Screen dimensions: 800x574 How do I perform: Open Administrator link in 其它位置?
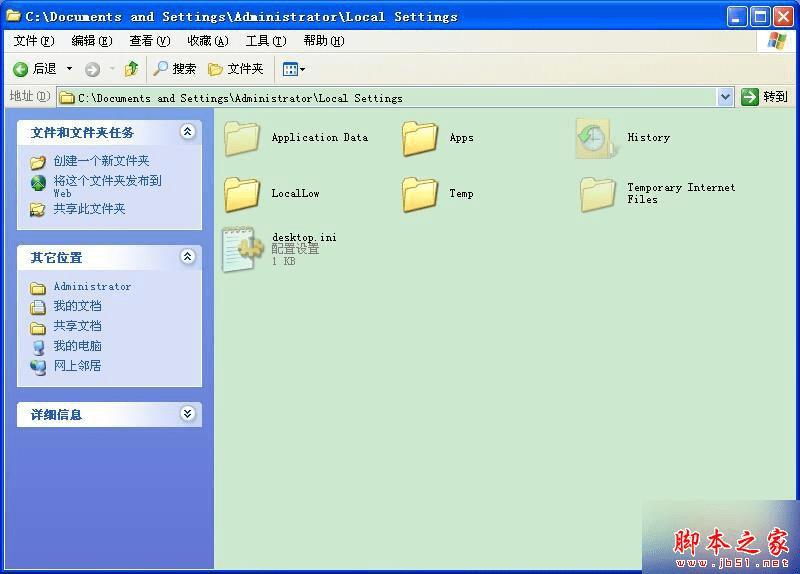pos(92,286)
